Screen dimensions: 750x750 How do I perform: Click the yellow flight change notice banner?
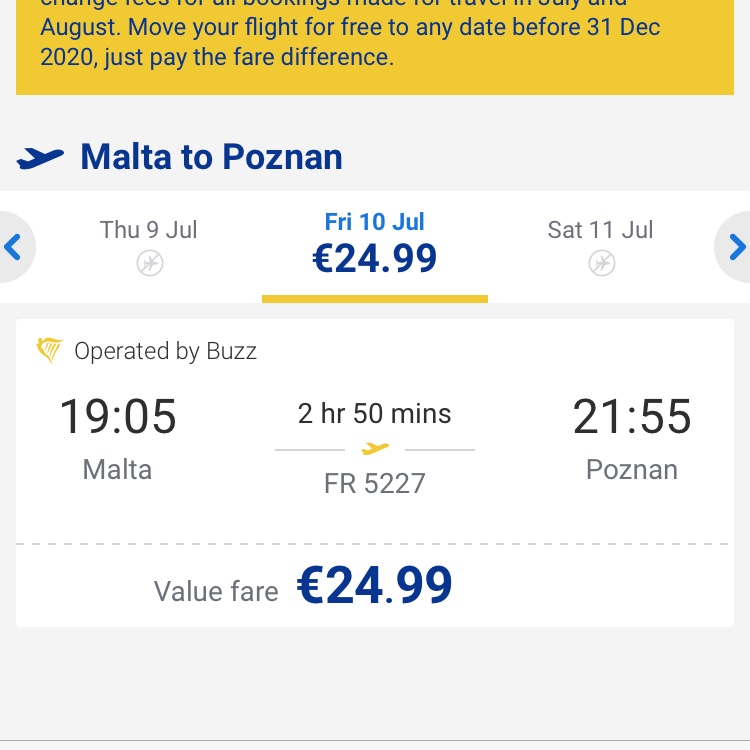pyautogui.click(x=375, y=47)
